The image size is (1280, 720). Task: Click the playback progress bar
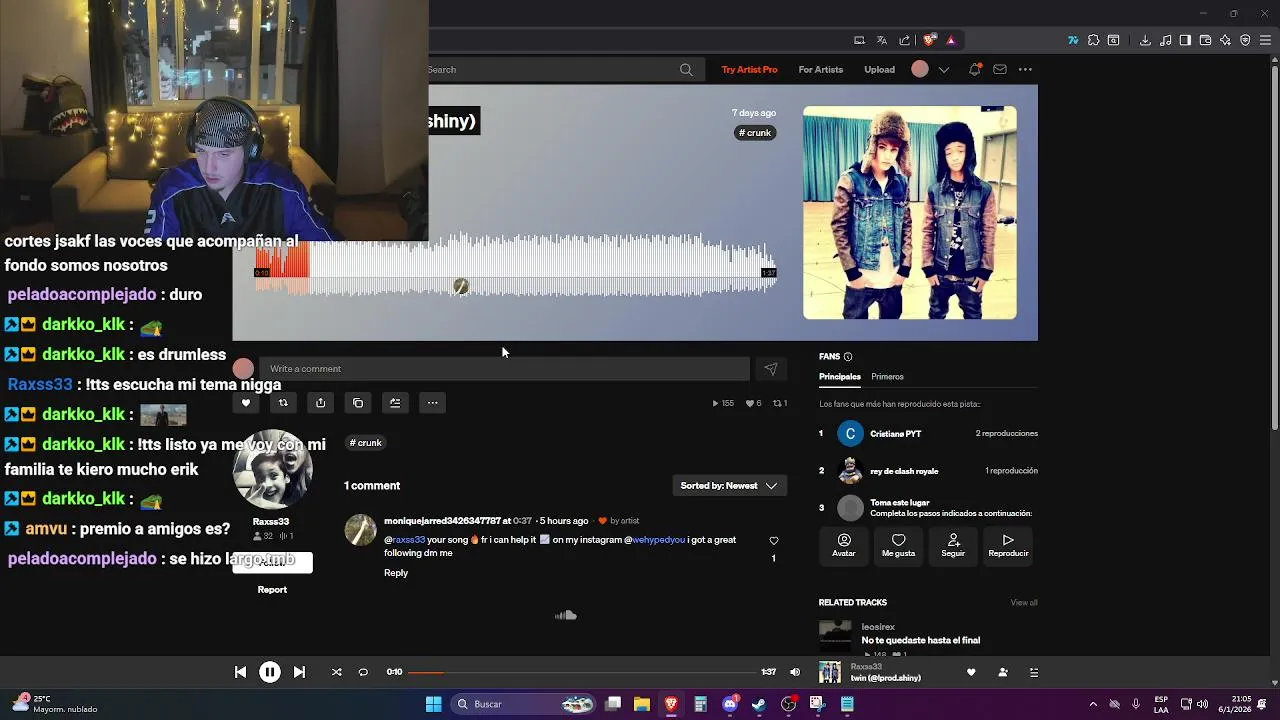point(584,672)
